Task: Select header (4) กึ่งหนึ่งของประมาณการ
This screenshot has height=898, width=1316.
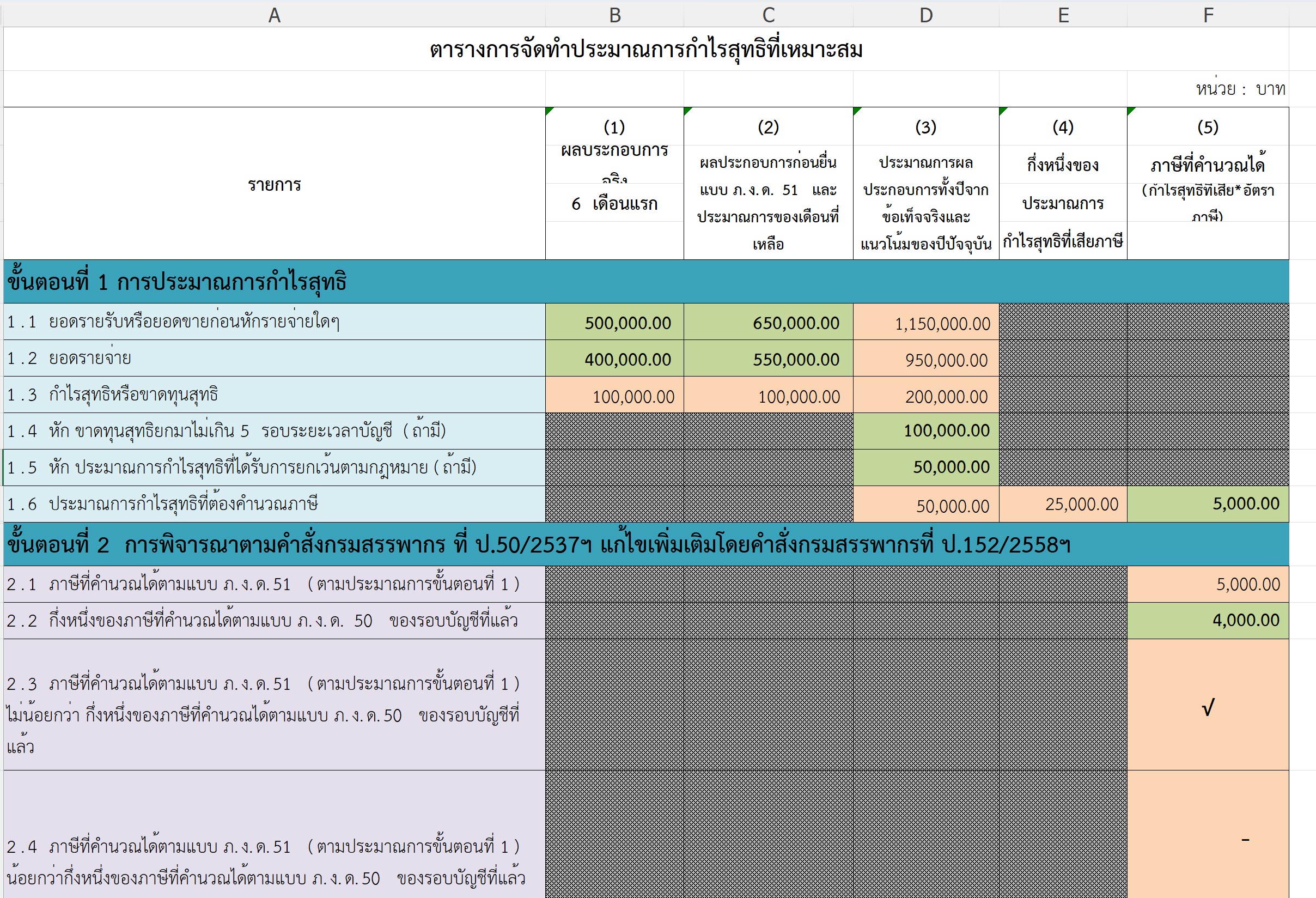Action: click(x=1063, y=184)
